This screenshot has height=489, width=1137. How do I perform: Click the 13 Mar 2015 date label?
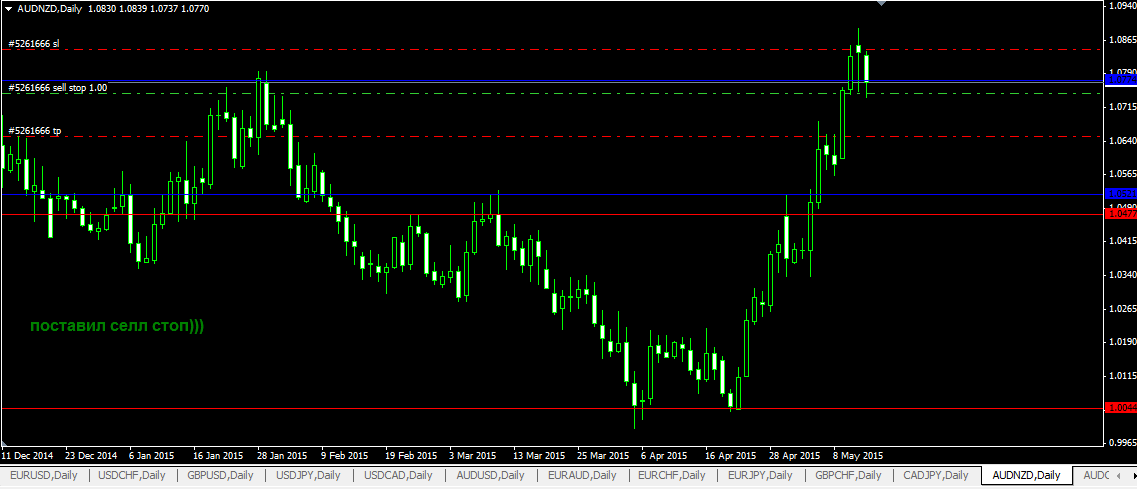coord(538,456)
